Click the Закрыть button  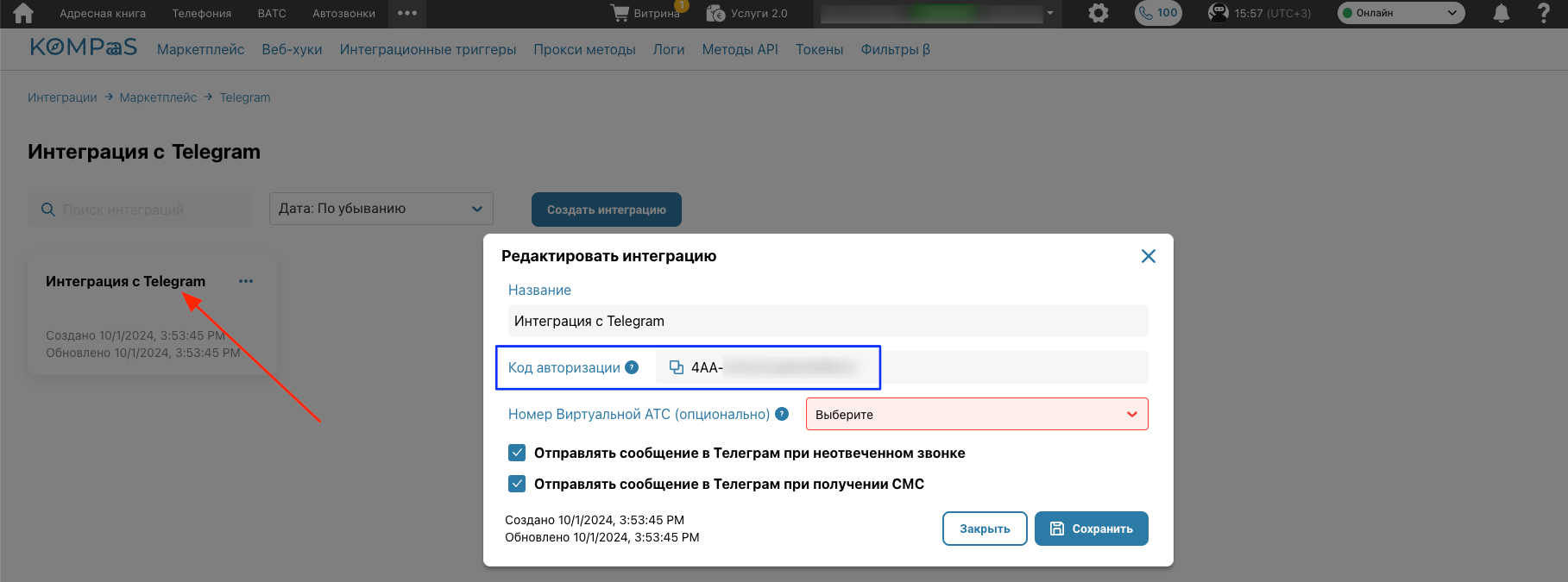click(985, 529)
